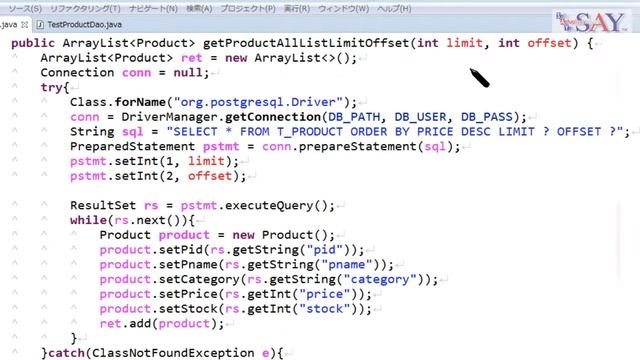The height and width of the screenshot is (360, 640).
Task: Place cursor on method name getProductAllListLimitOffset
Action: coord(306,43)
